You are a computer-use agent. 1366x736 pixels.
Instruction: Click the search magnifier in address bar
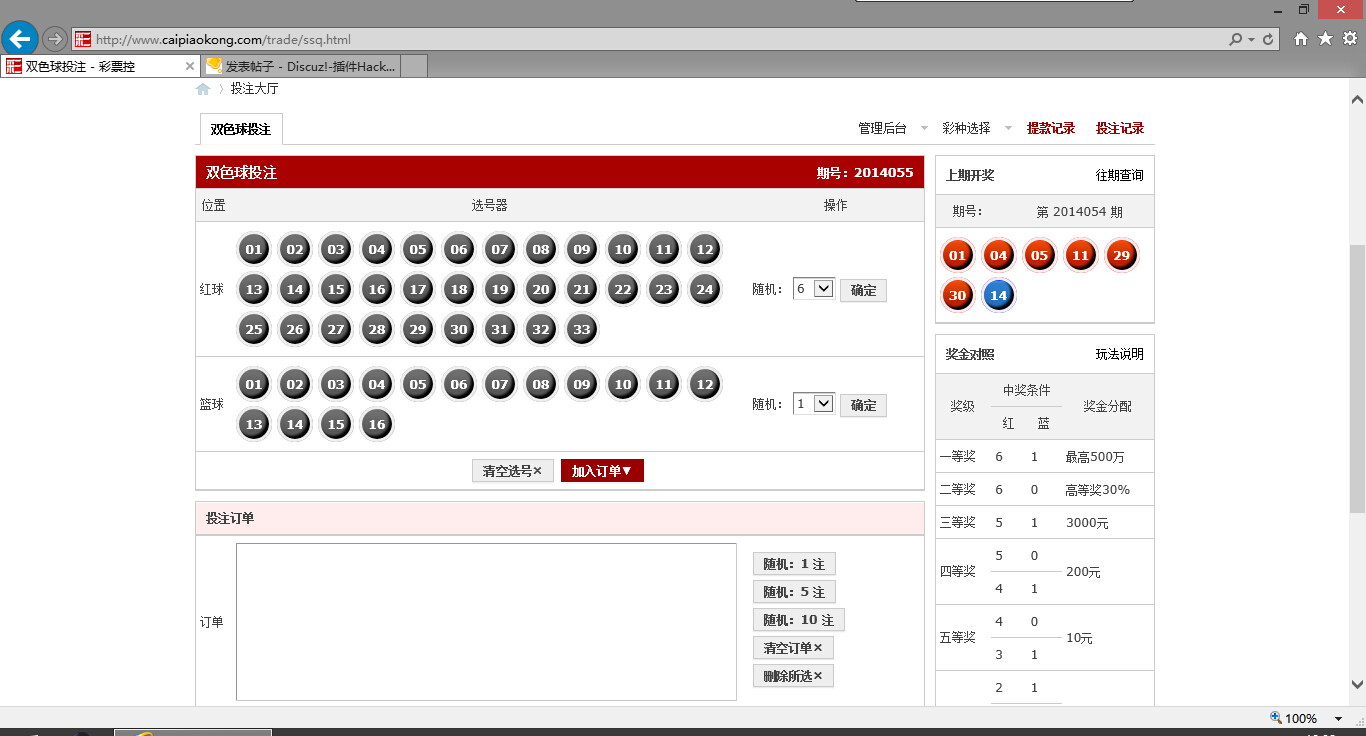click(1237, 40)
